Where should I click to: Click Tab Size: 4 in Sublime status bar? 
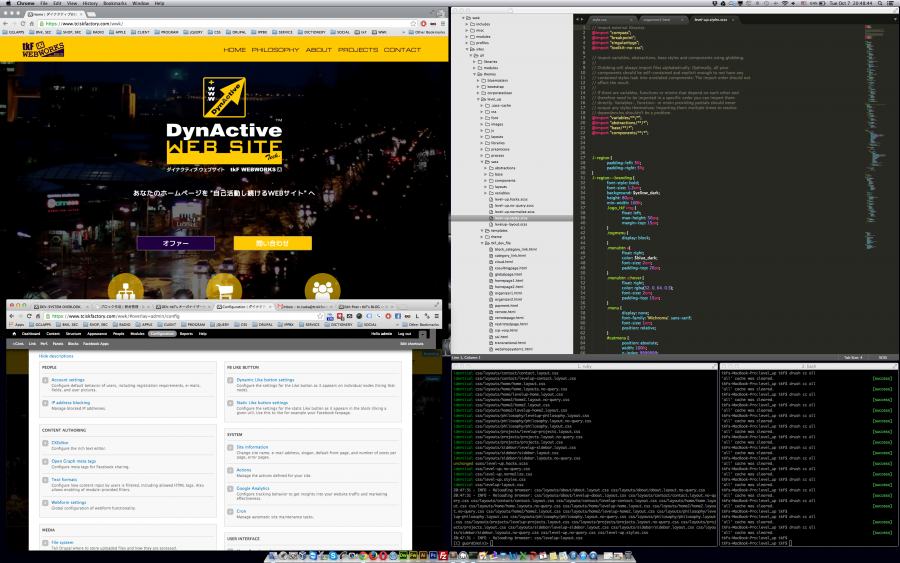click(x=853, y=358)
